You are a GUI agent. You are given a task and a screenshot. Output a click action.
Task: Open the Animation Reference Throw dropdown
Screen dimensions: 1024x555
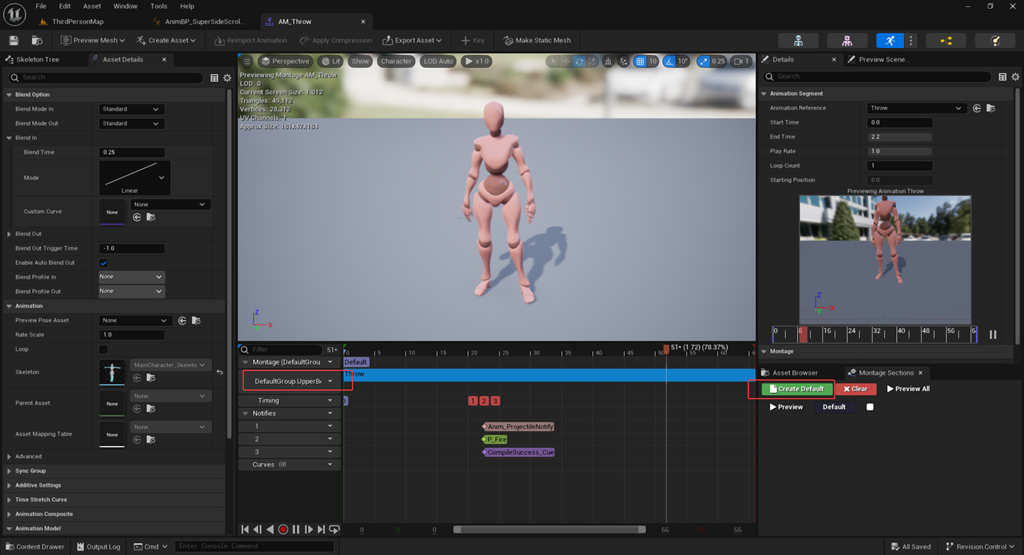point(916,108)
